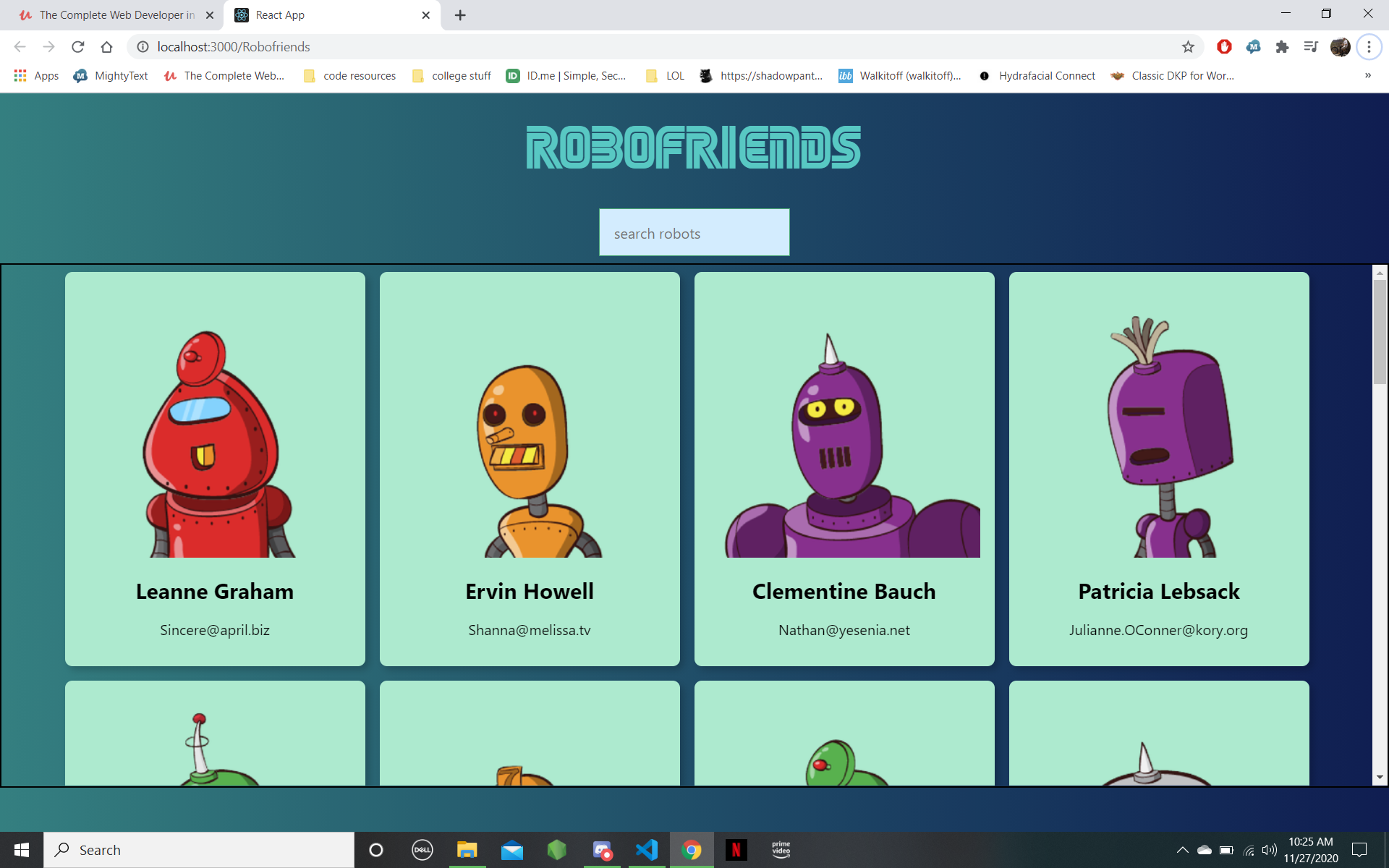Click the Ervin Howell name
The image size is (1389, 868).
[530, 592]
